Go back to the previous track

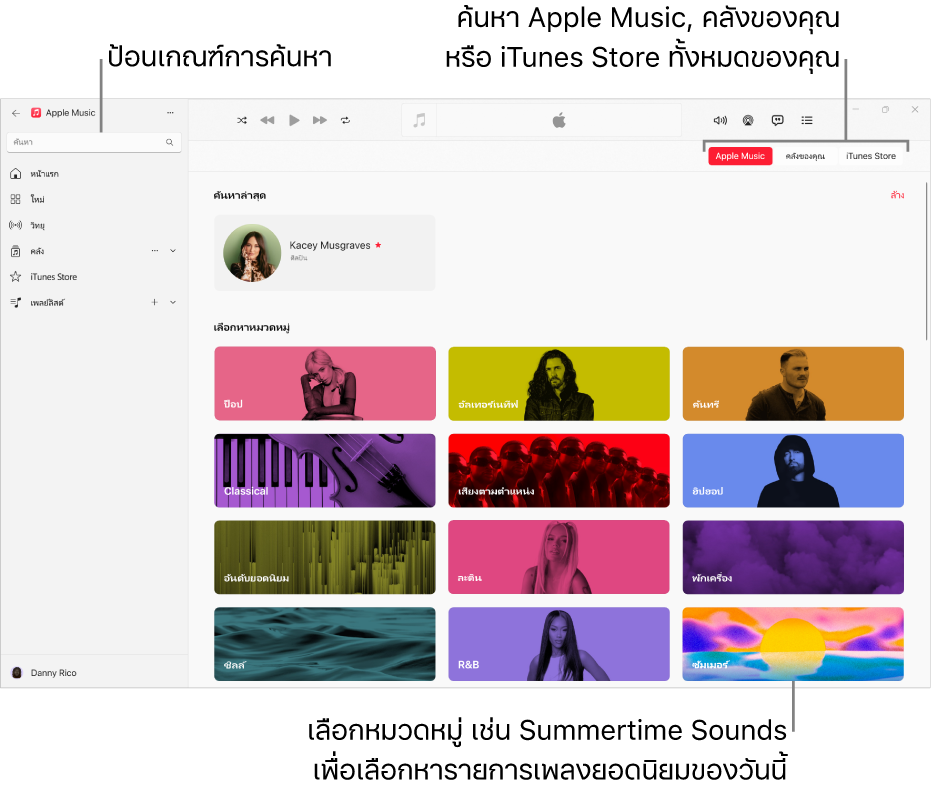(267, 120)
